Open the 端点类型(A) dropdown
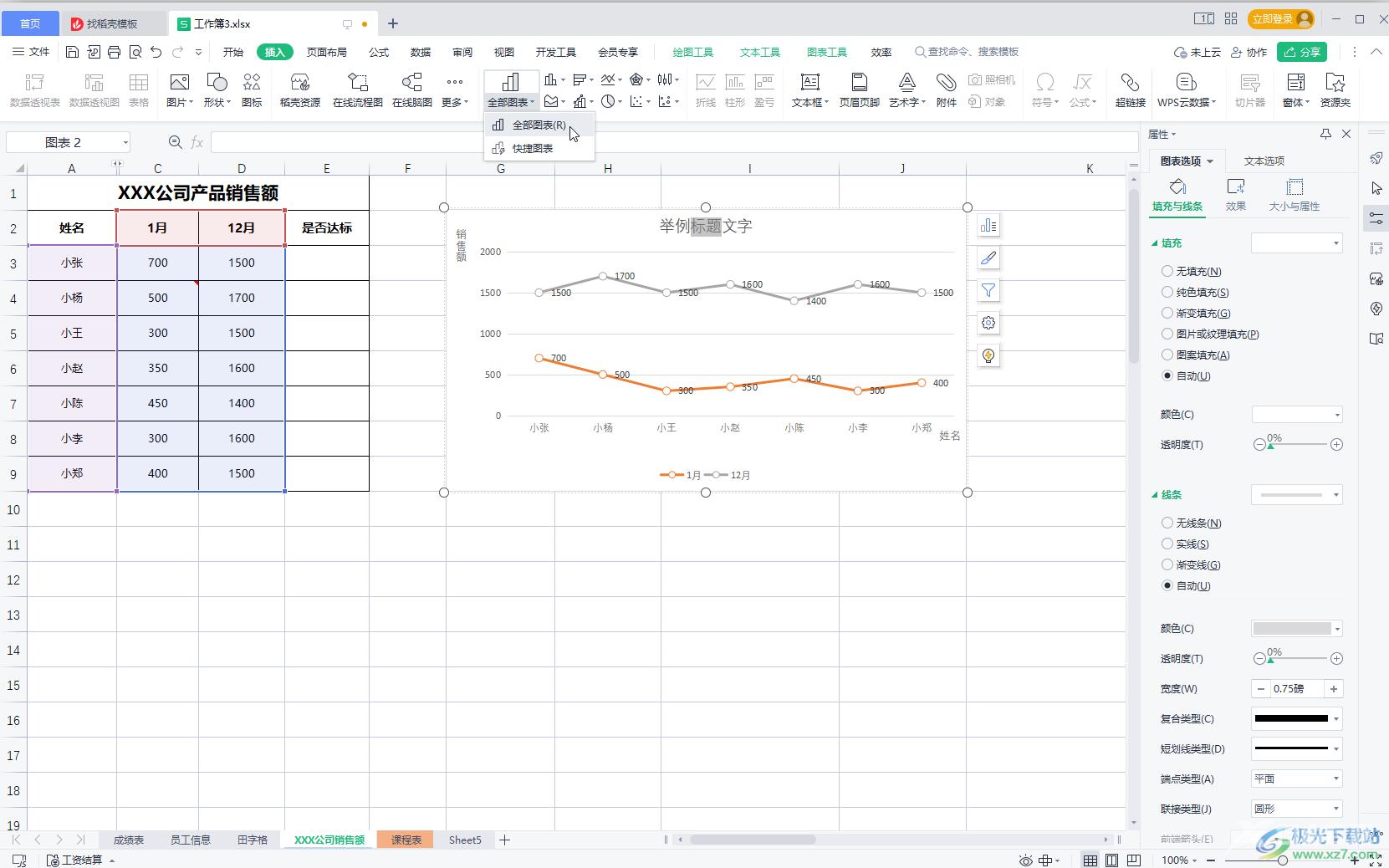This screenshot has height=868, width=1389. pyautogui.click(x=1296, y=779)
